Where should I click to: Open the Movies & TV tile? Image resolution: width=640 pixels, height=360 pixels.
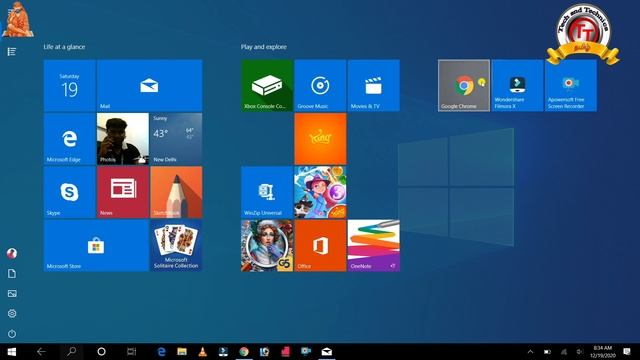(x=374, y=85)
